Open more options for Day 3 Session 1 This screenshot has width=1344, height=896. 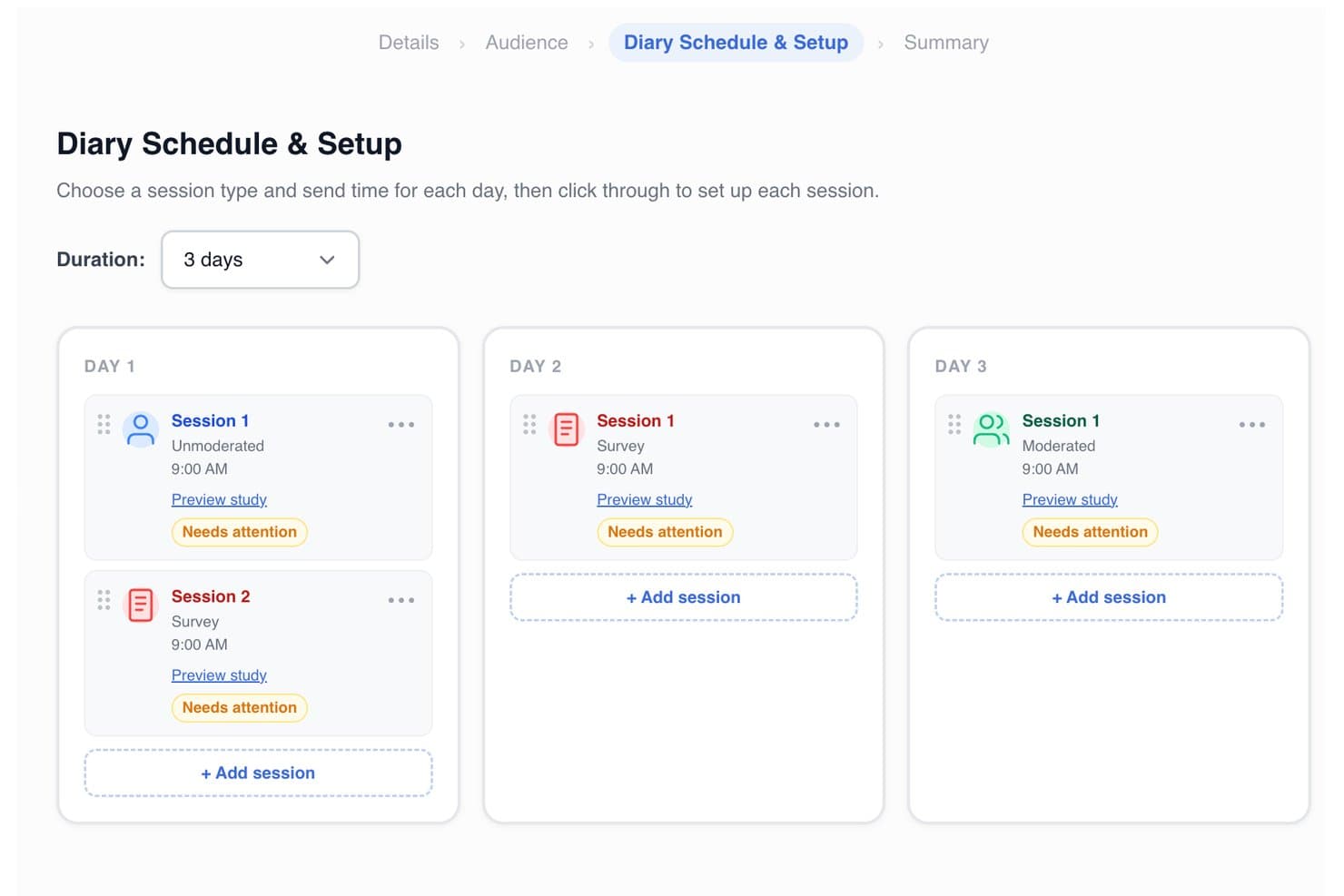coord(1252,425)
